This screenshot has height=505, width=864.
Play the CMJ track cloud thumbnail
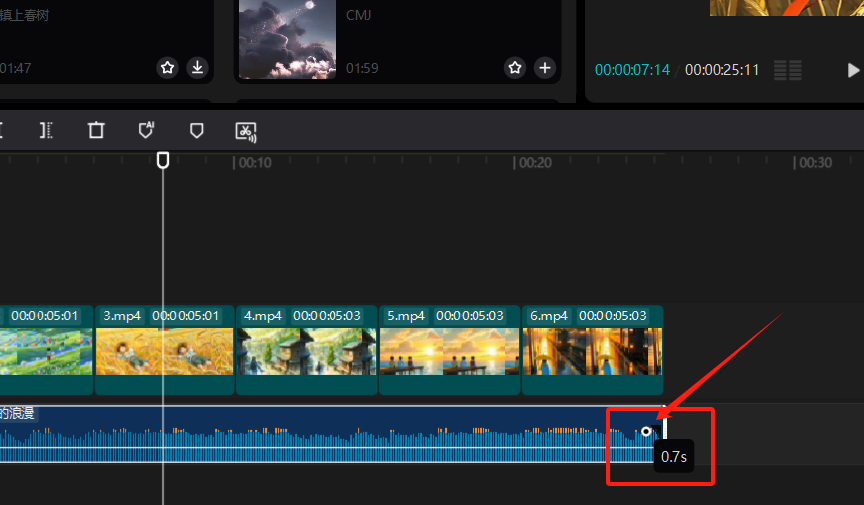(x=287, y=39)
